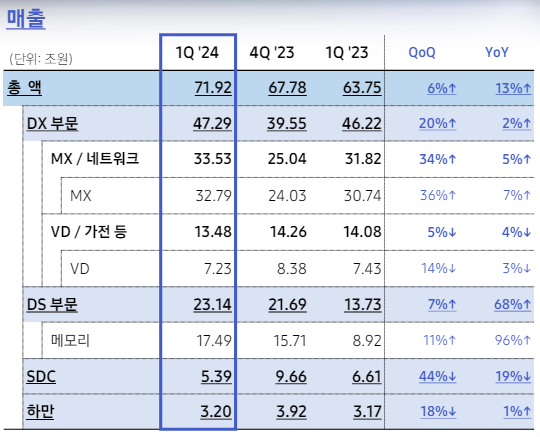Click the 44%↓ QoQ value for SDC

point(437,376)
